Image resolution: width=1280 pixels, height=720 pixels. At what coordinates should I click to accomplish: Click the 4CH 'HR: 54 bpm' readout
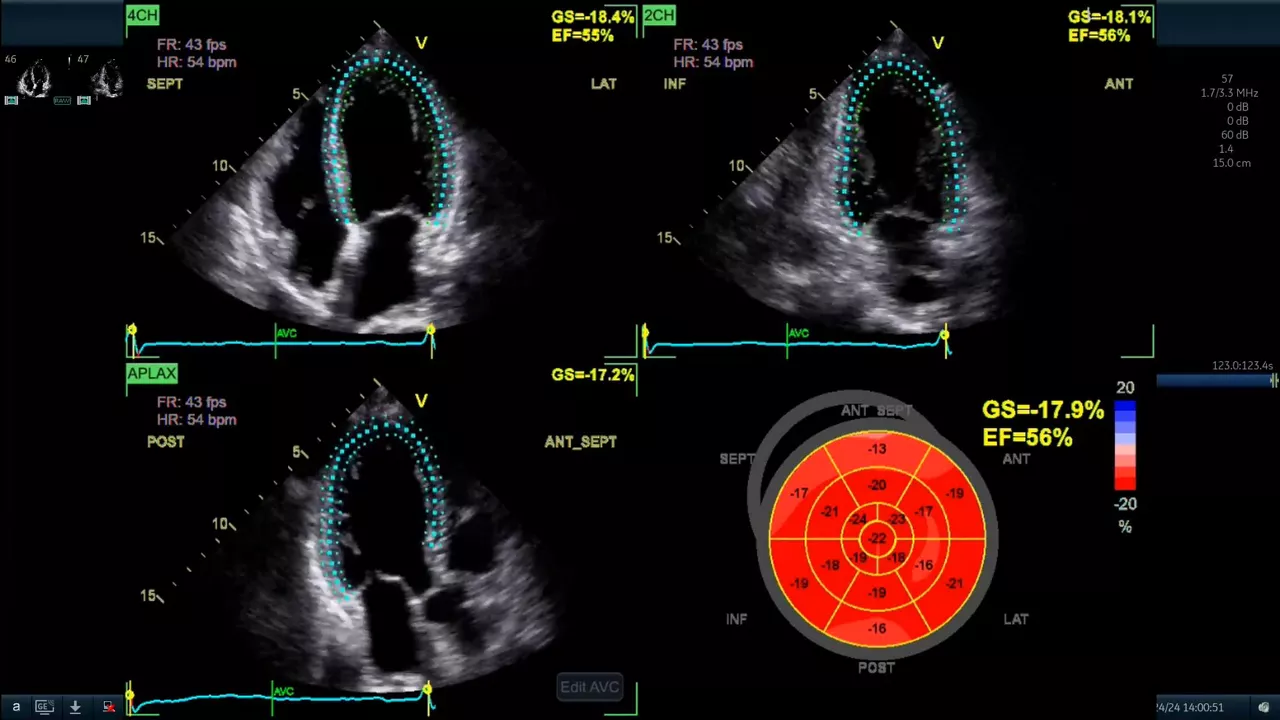pyautogui.click(x=196, y=62)
